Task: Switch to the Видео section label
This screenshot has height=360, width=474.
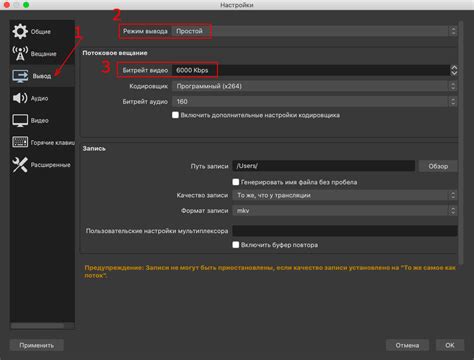Action: pos(40,120)
